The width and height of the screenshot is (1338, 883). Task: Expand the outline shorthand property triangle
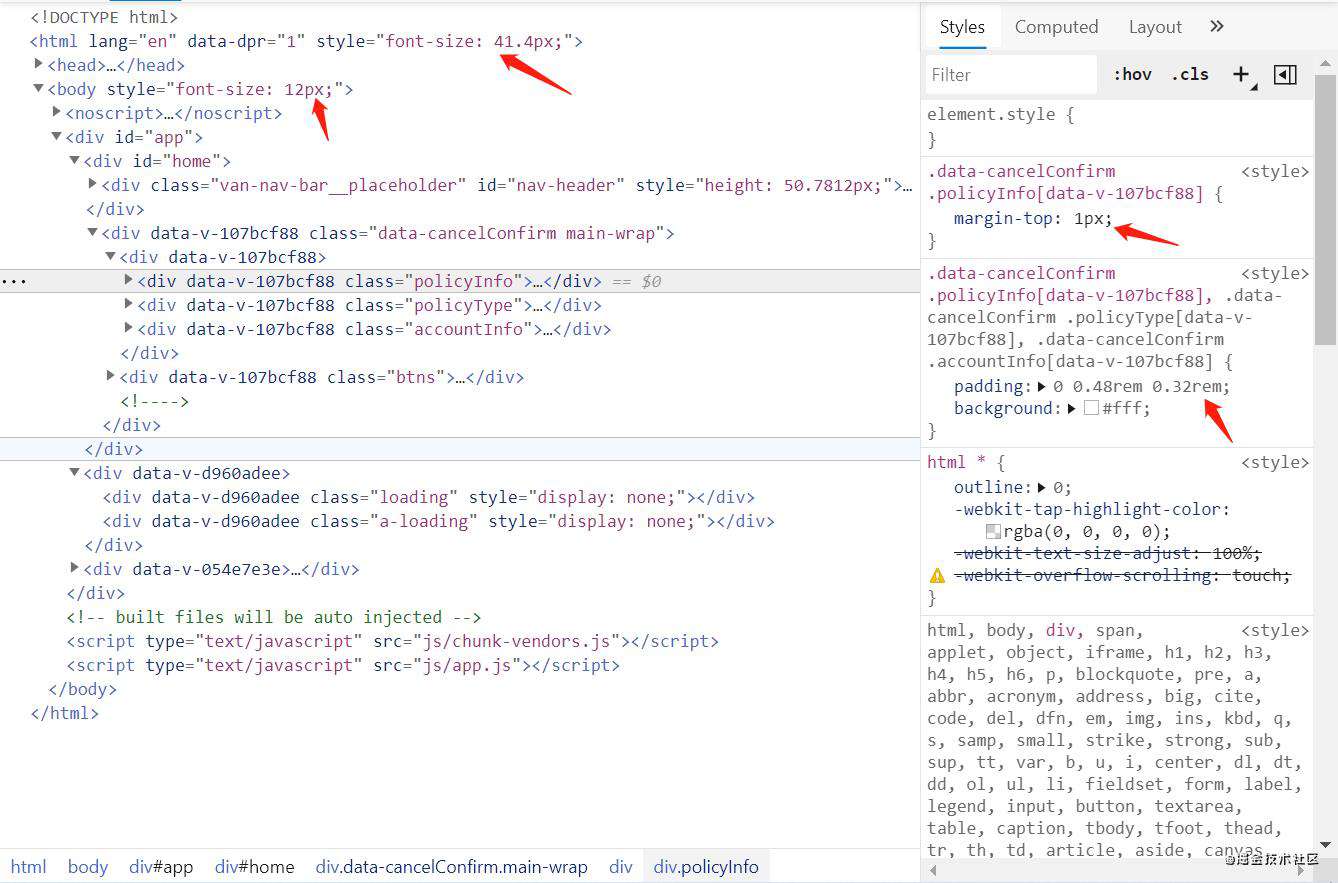1042,487
